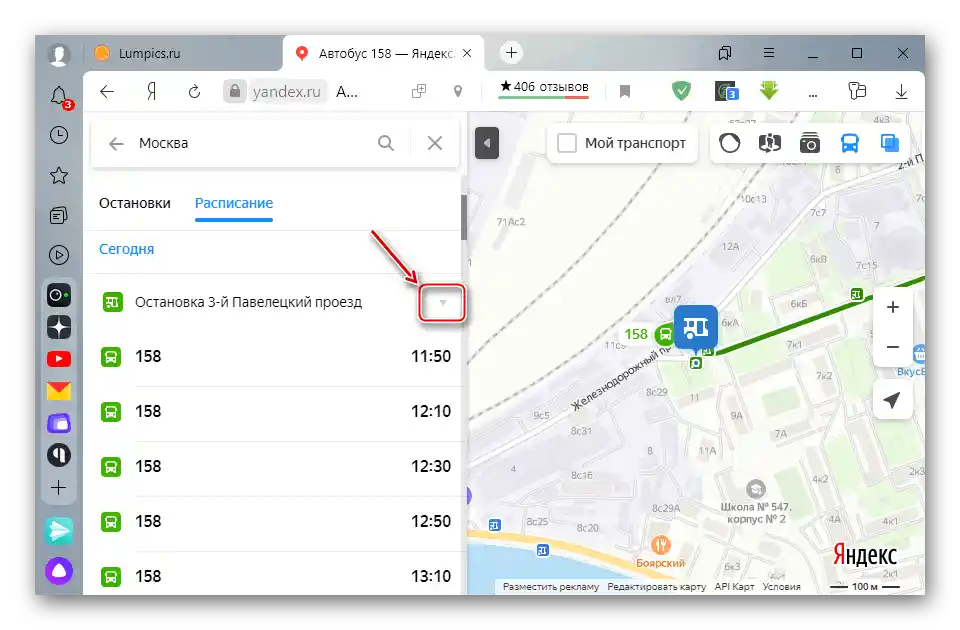Toggle public transport bus layer
This screenshot has width=960, height=630.
[850, 143]
